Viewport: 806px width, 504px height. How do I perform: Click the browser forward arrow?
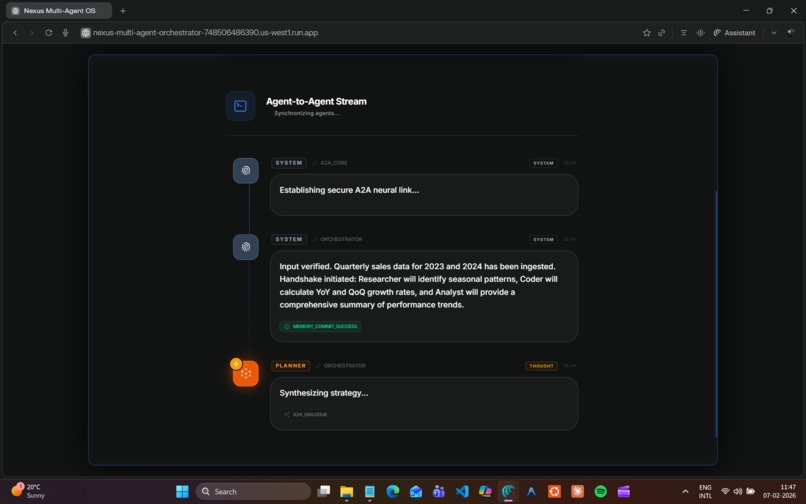pos(31,32)
